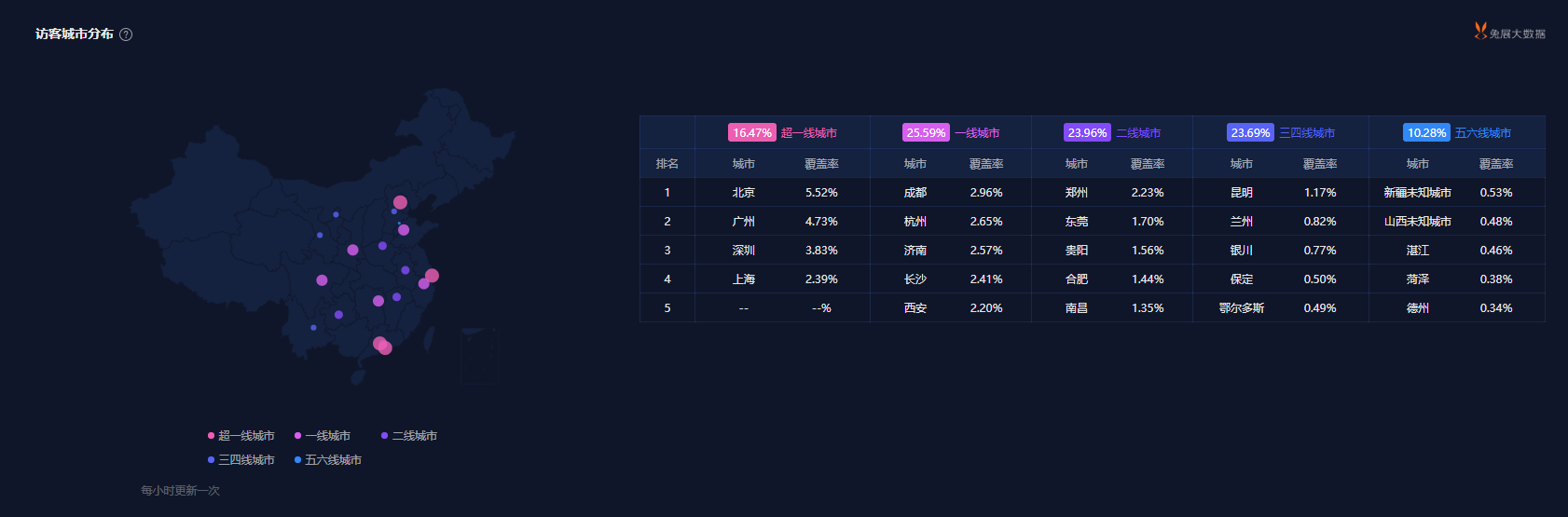Toggle 三四线城市 legend item
This screenshot has width=1568, height=517.
pos(241,460)
